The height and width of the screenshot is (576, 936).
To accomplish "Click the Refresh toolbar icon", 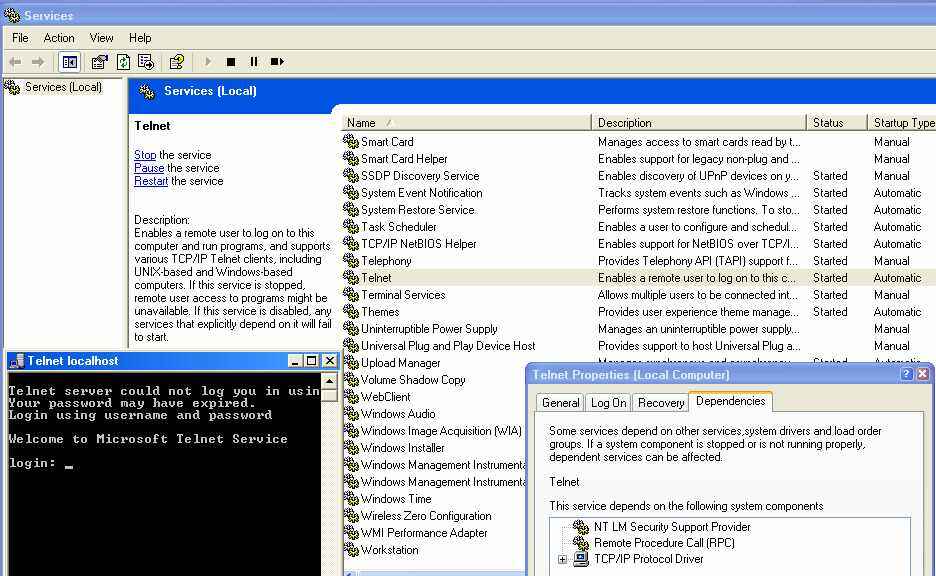I will 123,61.
